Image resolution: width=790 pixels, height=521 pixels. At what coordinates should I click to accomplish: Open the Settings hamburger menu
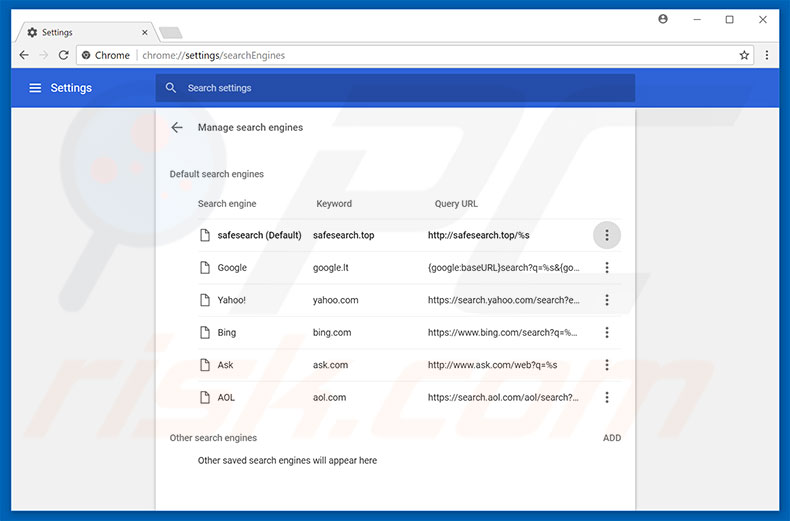pos(35,88)
